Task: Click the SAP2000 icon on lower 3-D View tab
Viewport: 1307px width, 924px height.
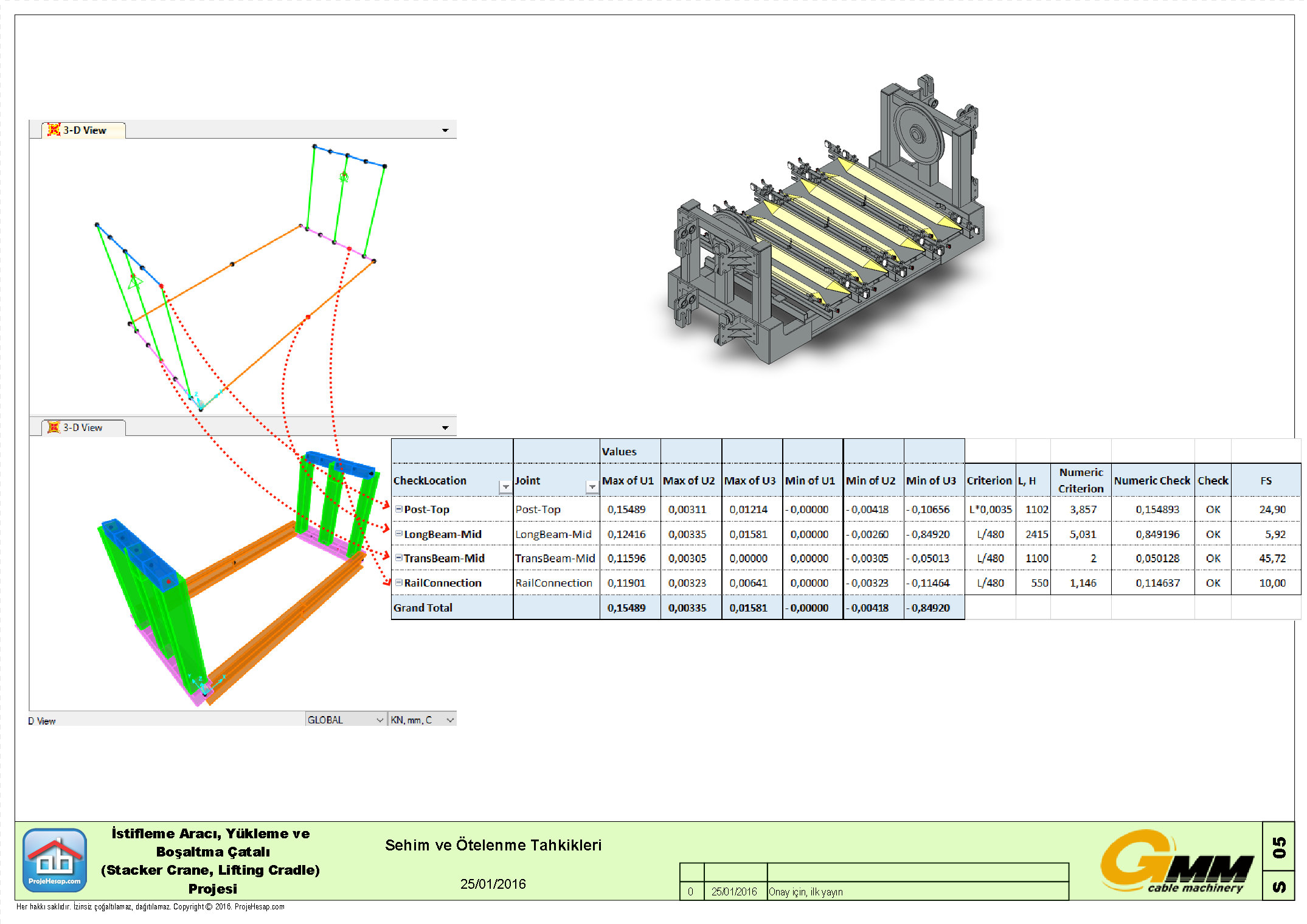Action: click(x=54, y=427)
